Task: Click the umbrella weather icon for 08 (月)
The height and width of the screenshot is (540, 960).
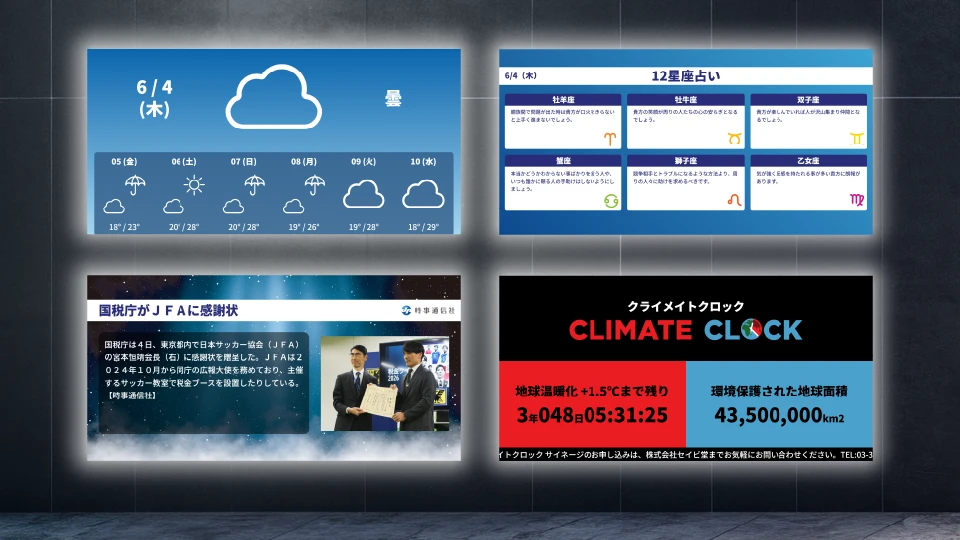Action: (314, 184)
